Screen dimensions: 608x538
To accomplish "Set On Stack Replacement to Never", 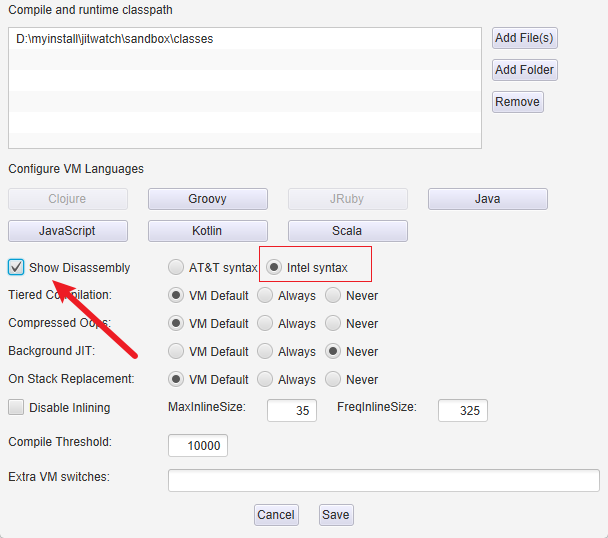I will 335,379.
